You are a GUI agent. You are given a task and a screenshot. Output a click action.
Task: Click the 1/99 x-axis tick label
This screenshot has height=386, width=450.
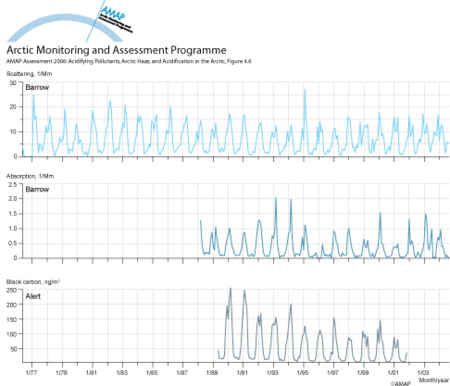click(x=363, y=372)
